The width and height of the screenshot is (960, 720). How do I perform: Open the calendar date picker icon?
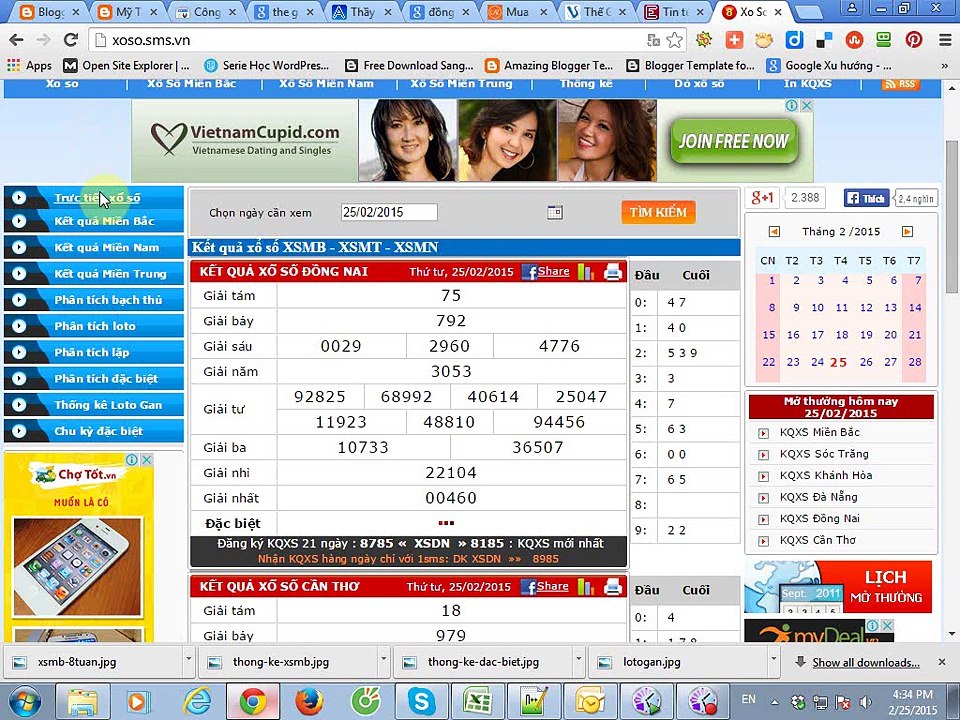(555, 212)
